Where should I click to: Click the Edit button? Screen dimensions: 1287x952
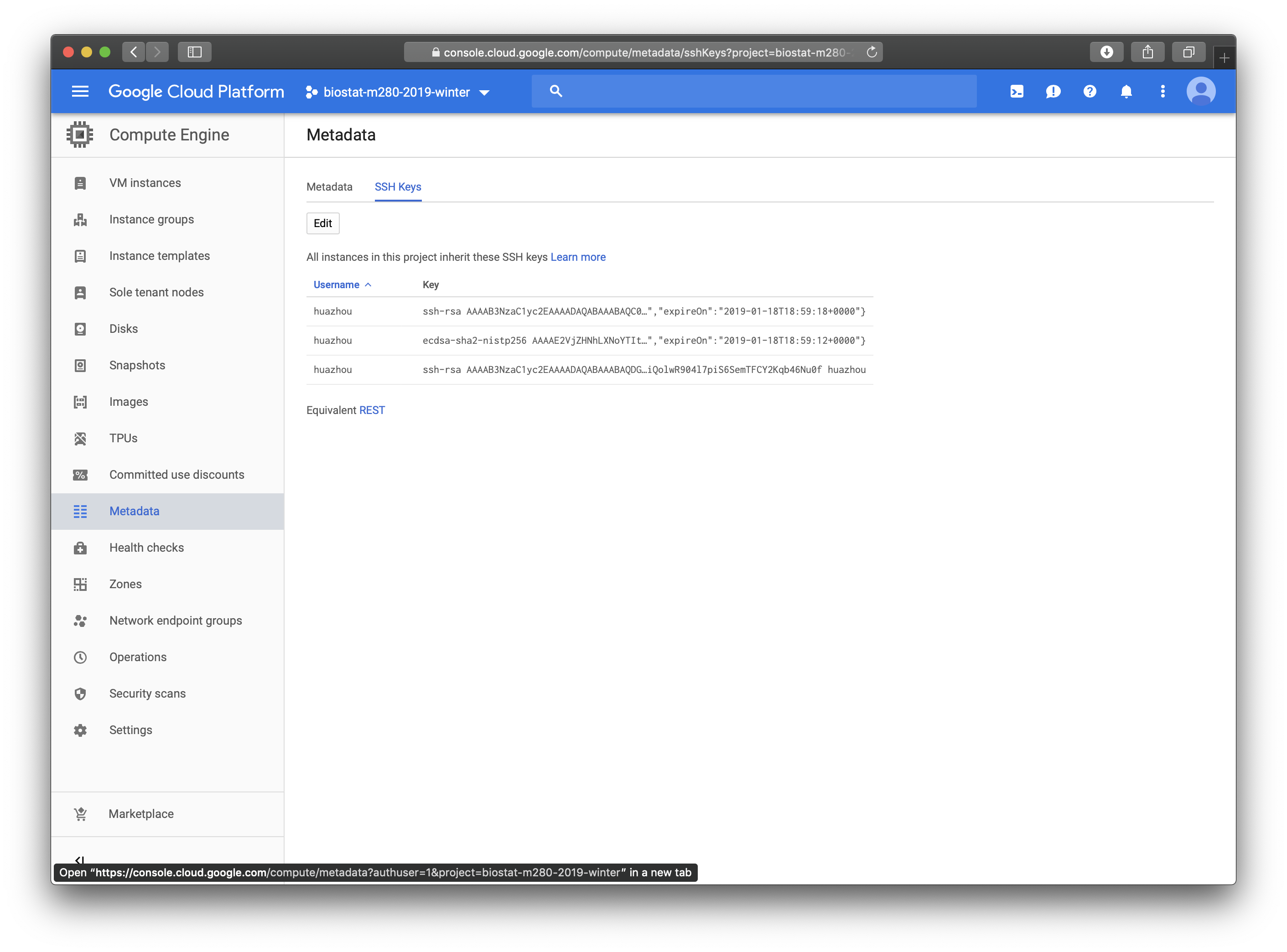pos(323,223)
